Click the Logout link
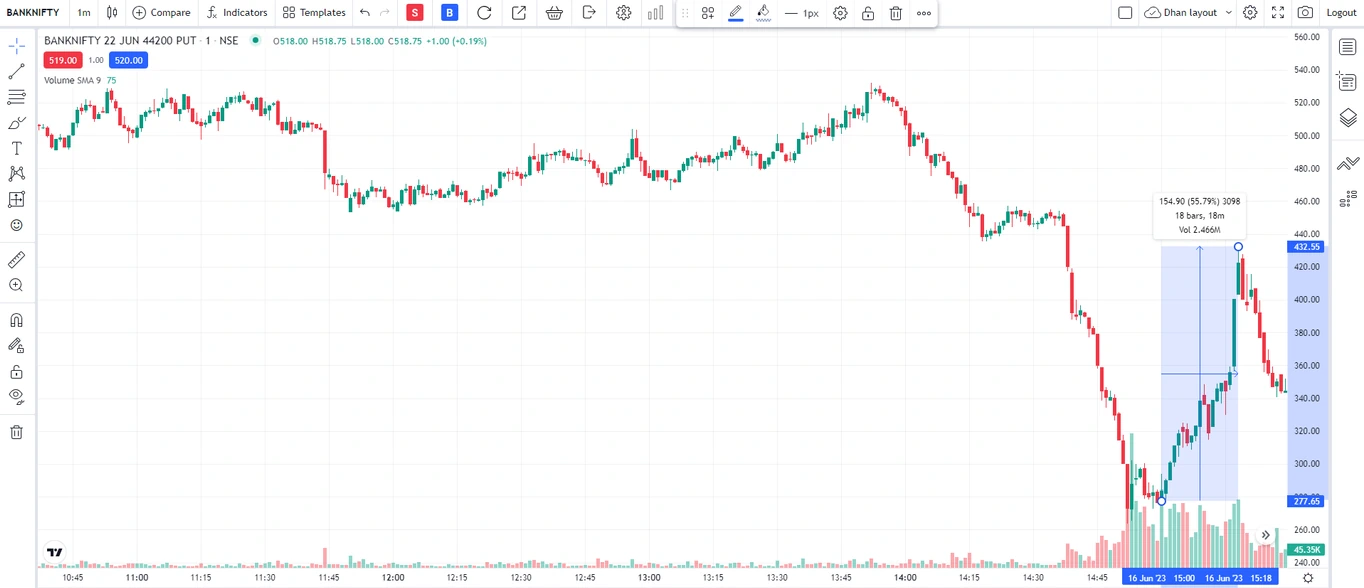The image size is (1364, 588). [x=1341, y=13]
